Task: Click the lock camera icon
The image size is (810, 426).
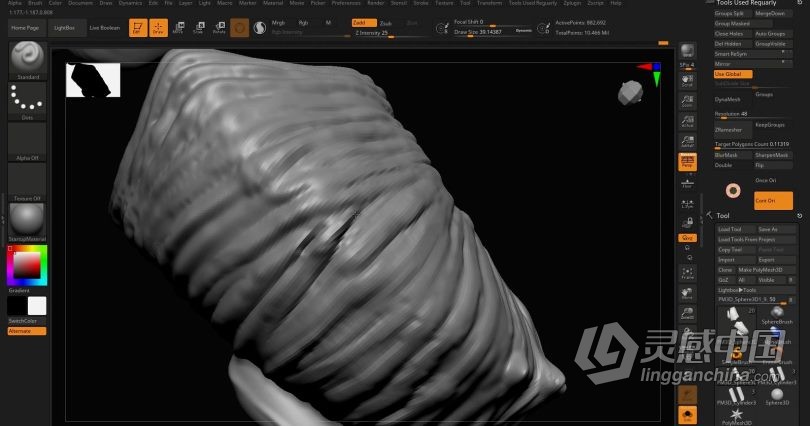Action: [688, 222]
